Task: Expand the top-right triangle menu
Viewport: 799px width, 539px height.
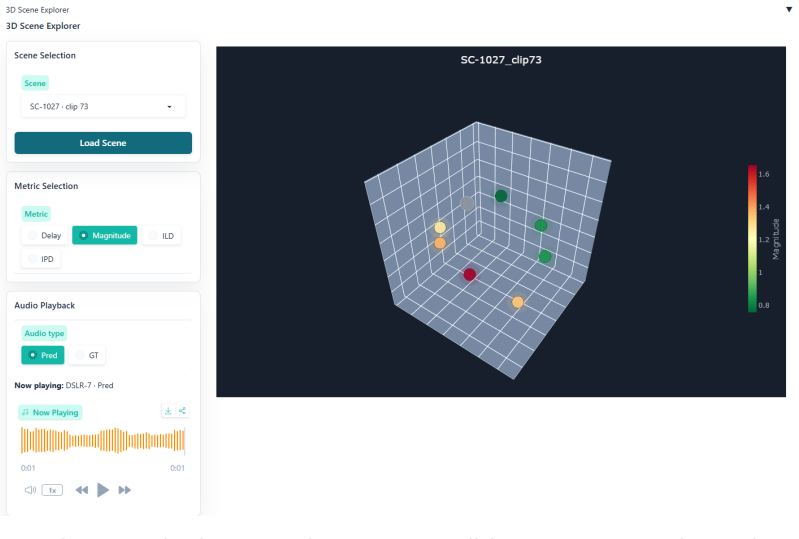Action: (x=789, y=10)
